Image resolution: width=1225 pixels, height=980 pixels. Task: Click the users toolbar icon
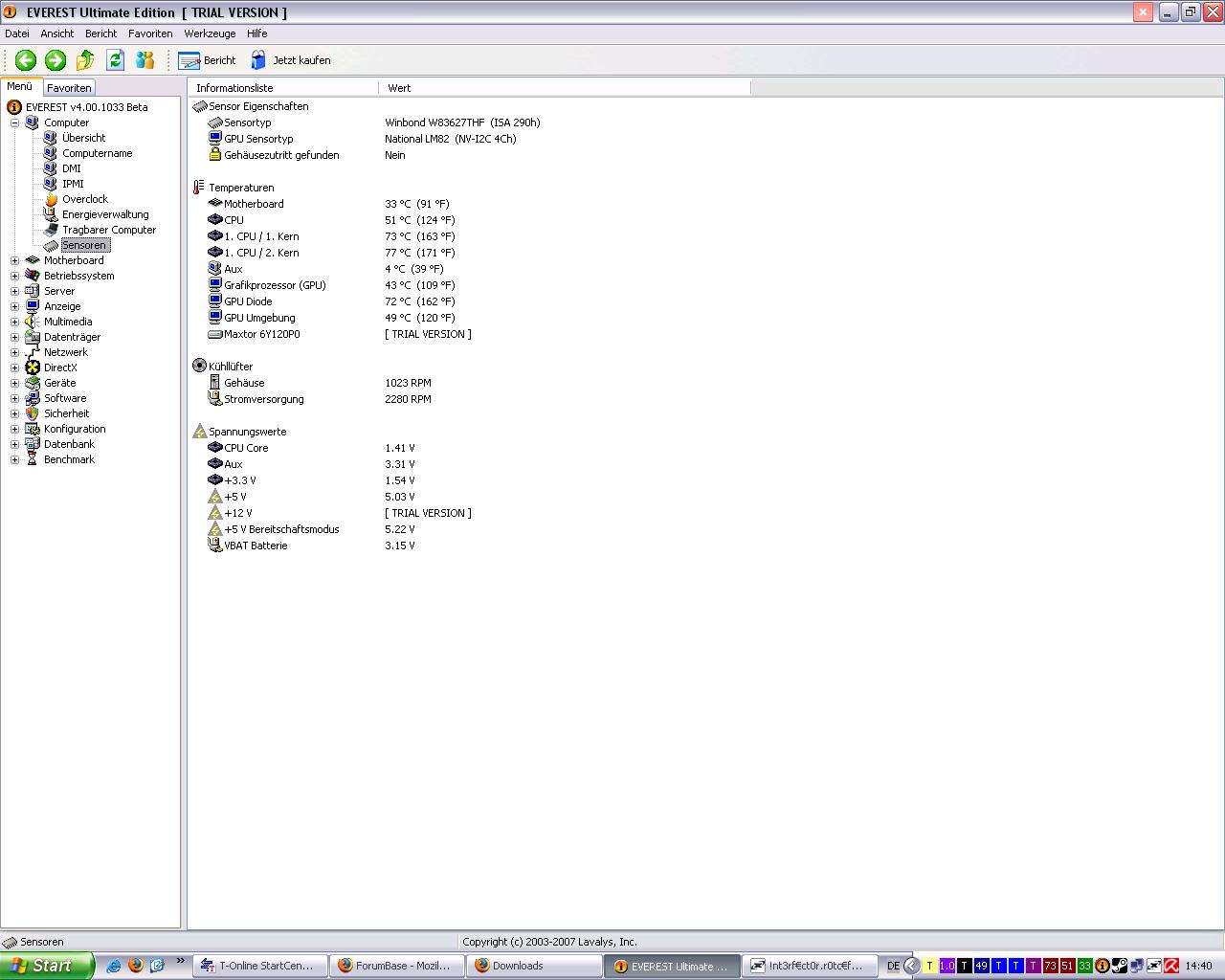click(x=145, y=60)
